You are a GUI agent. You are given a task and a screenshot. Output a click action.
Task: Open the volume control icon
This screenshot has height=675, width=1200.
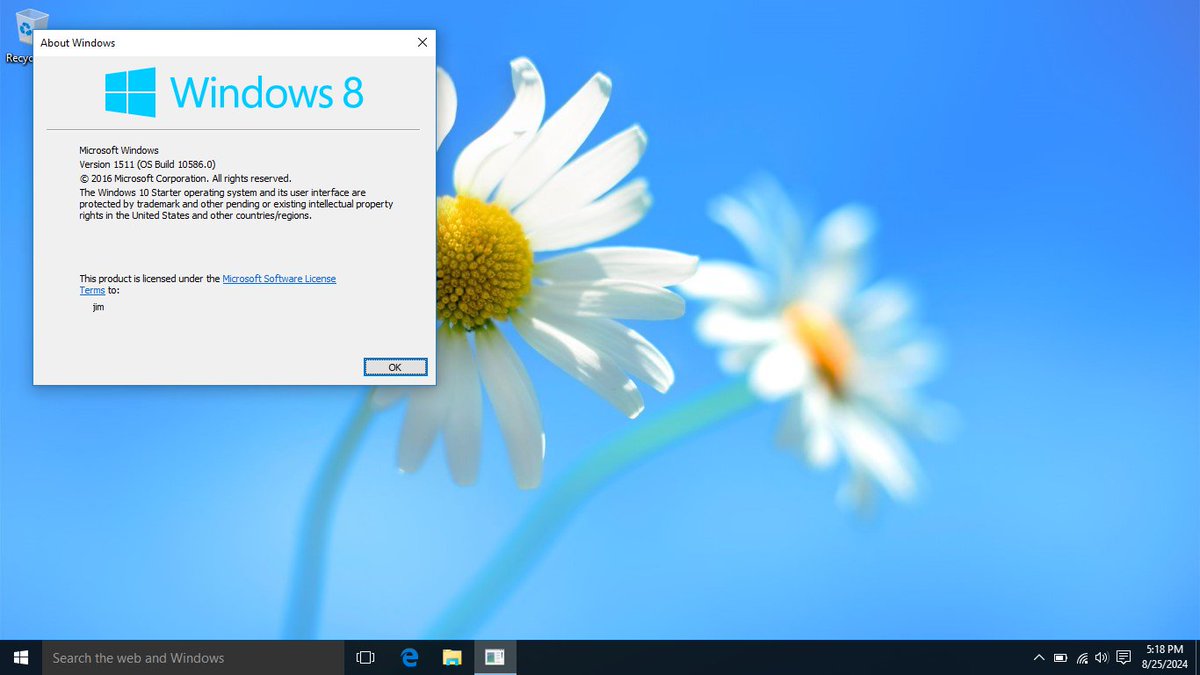(x=1102, y=657)
